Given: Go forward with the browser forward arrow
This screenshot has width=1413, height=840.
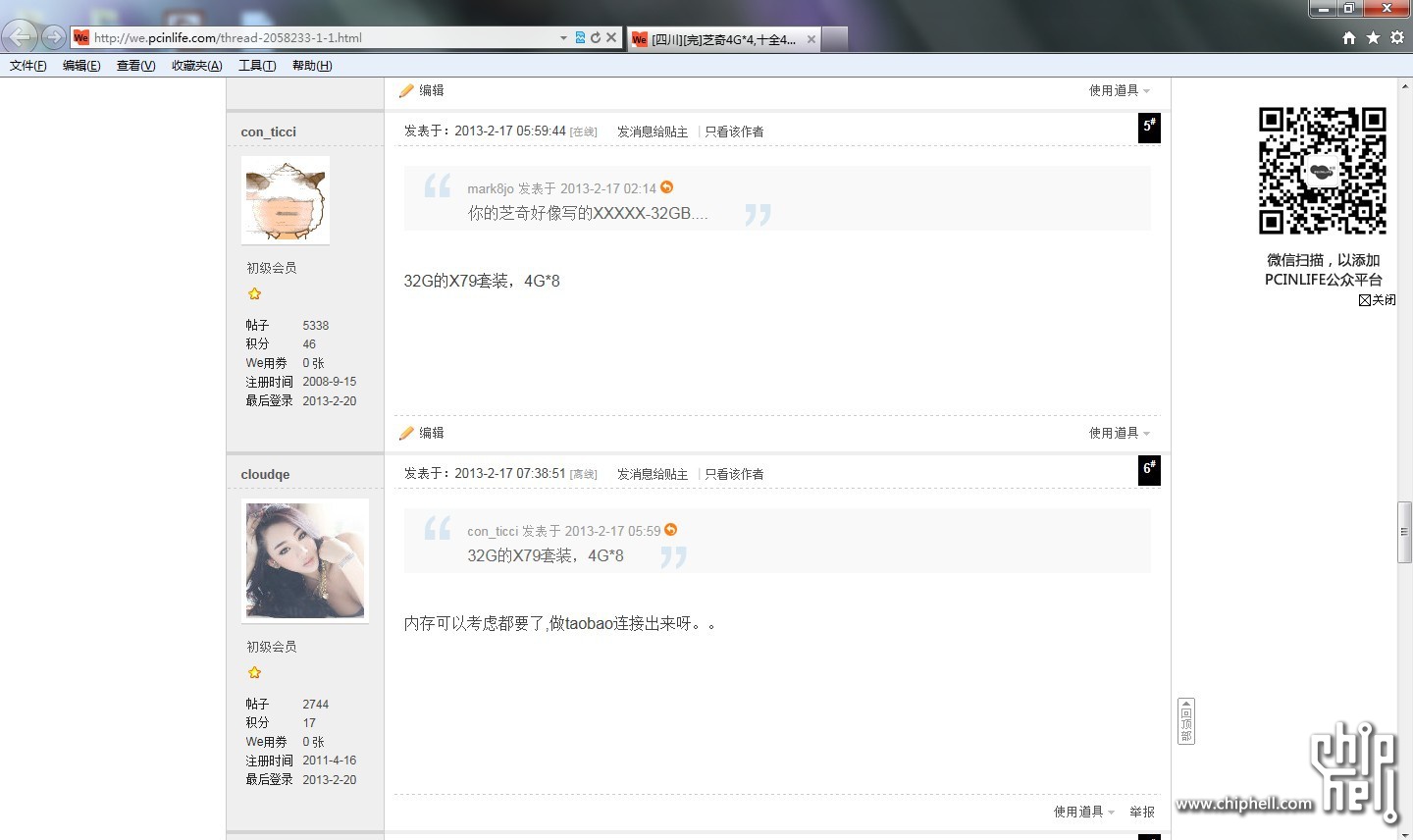Looking at the screenshot, I should point(54,37).
